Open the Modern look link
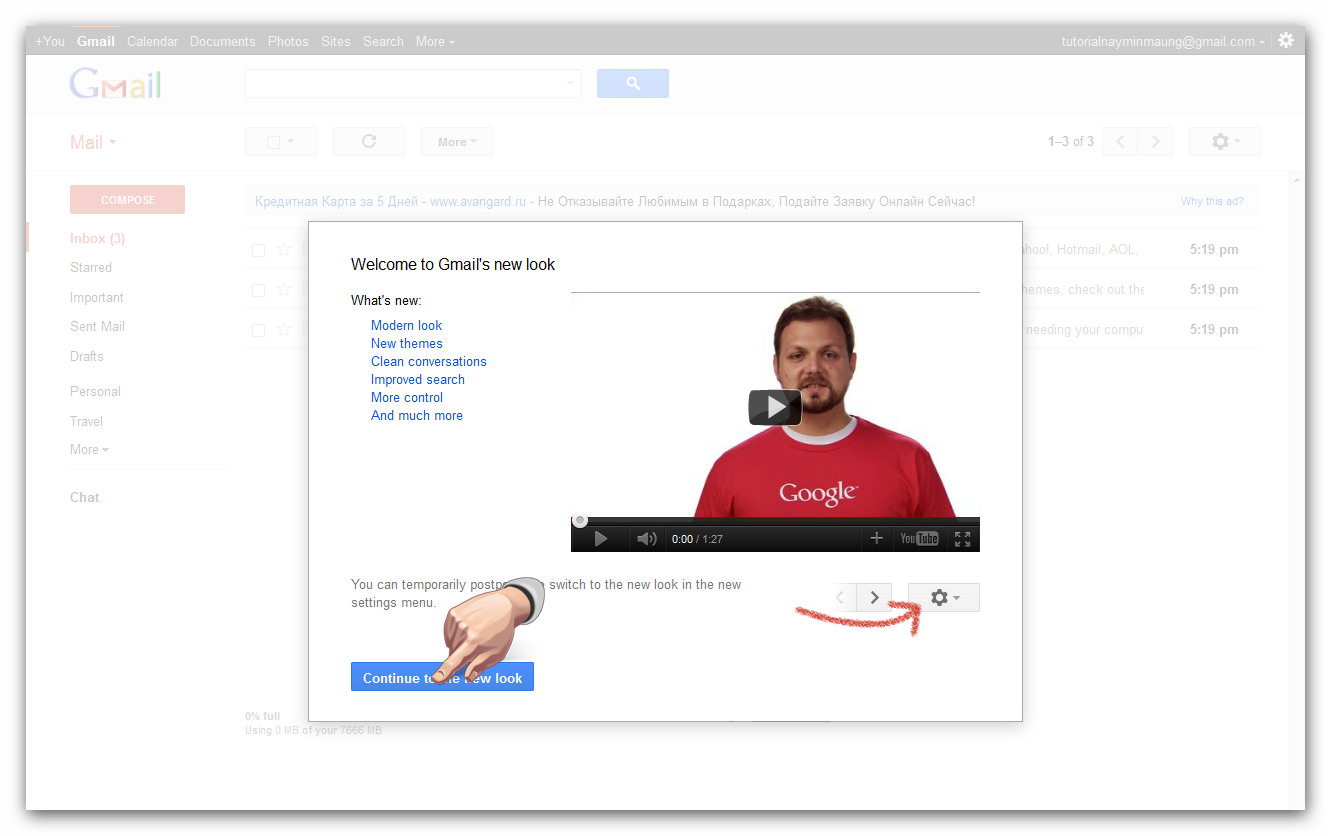Image resolution: width=1331 pixels, height=836 pixels. 406,325
